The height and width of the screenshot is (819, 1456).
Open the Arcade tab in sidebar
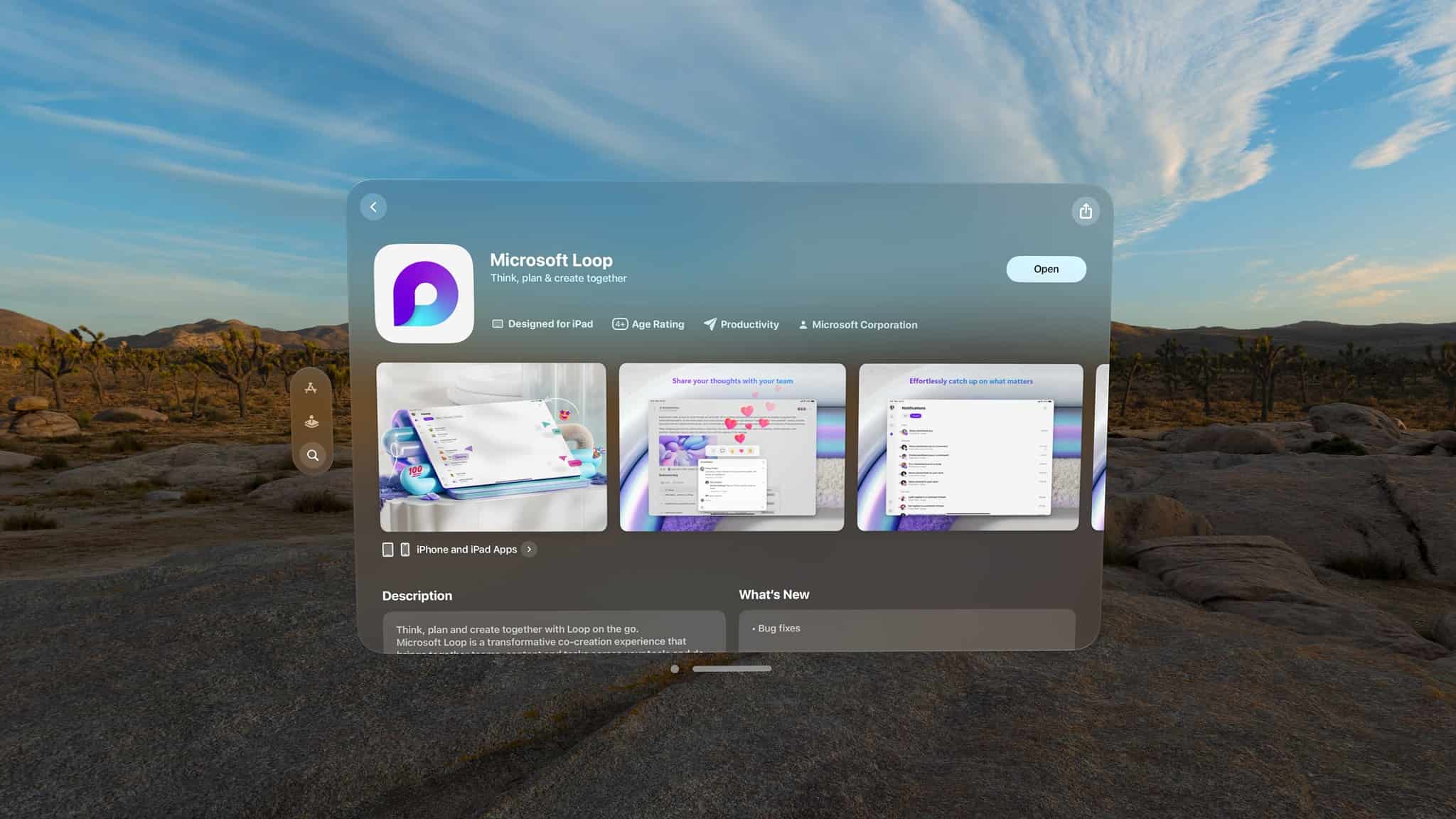[311, 422]
